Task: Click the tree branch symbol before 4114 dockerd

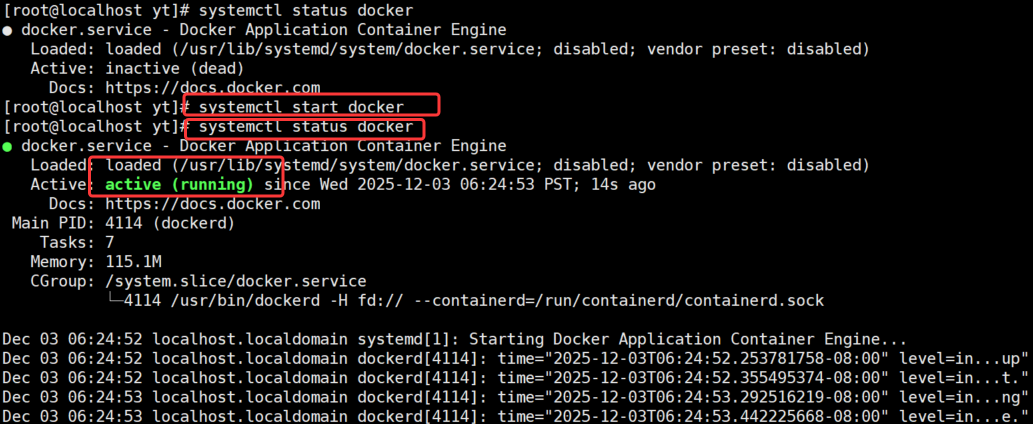Action: click(115, 301)
